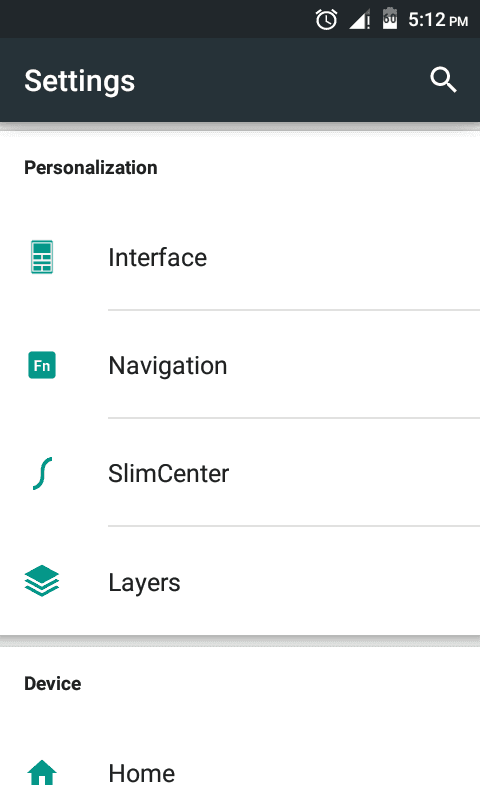Open Layers settings
This screenshot has width=480, height=800.
click(x=240, y=582)
